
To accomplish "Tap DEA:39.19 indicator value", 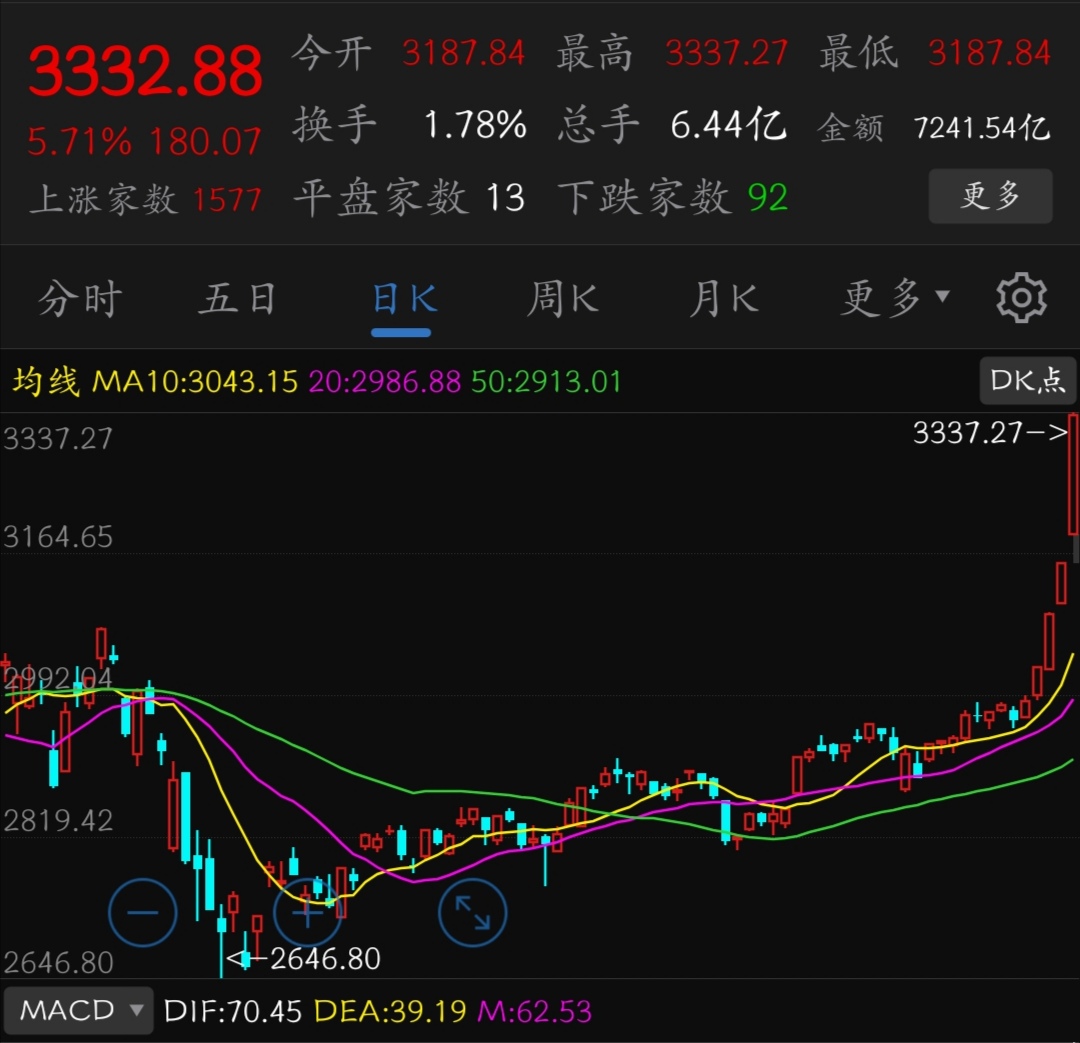I will [390, 1011].
